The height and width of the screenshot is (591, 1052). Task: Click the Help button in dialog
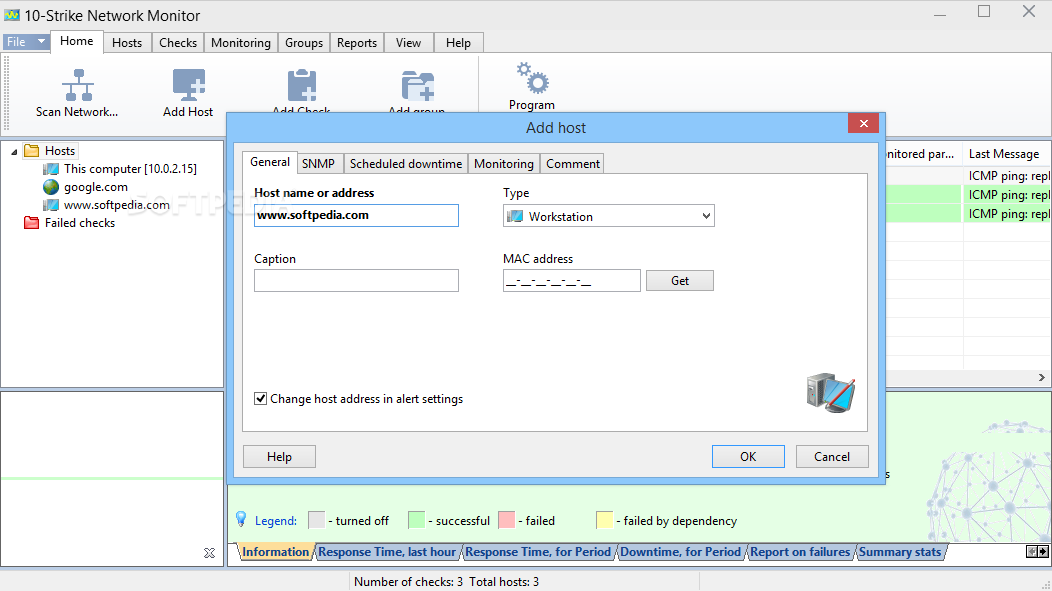click(x=279, y=456)
